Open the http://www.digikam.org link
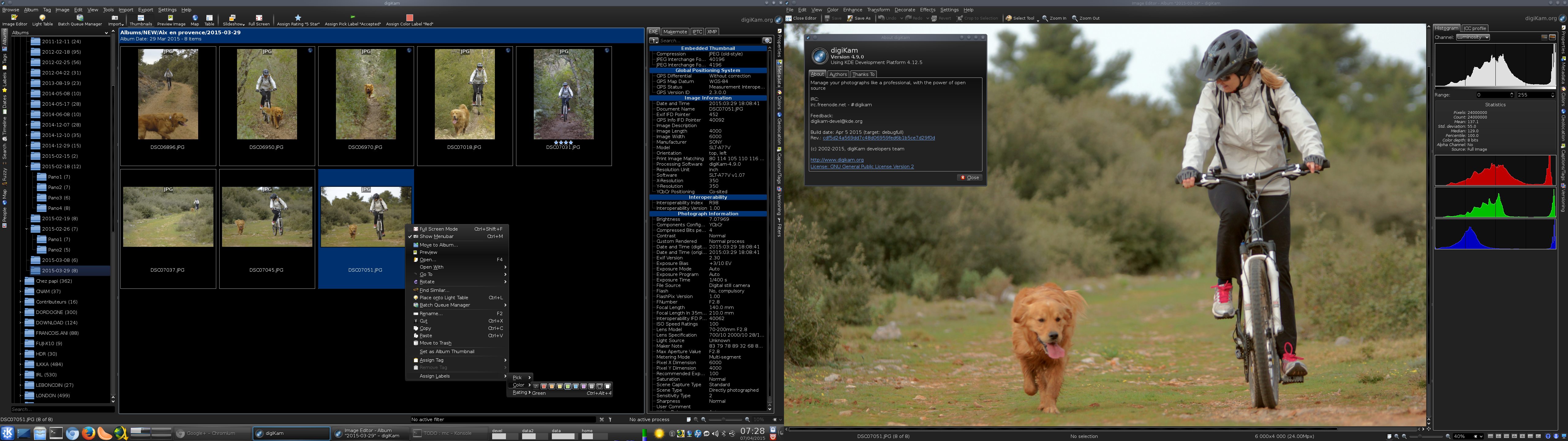The width and height of the screenshot is (1568, 441). [x=836, y=160]
